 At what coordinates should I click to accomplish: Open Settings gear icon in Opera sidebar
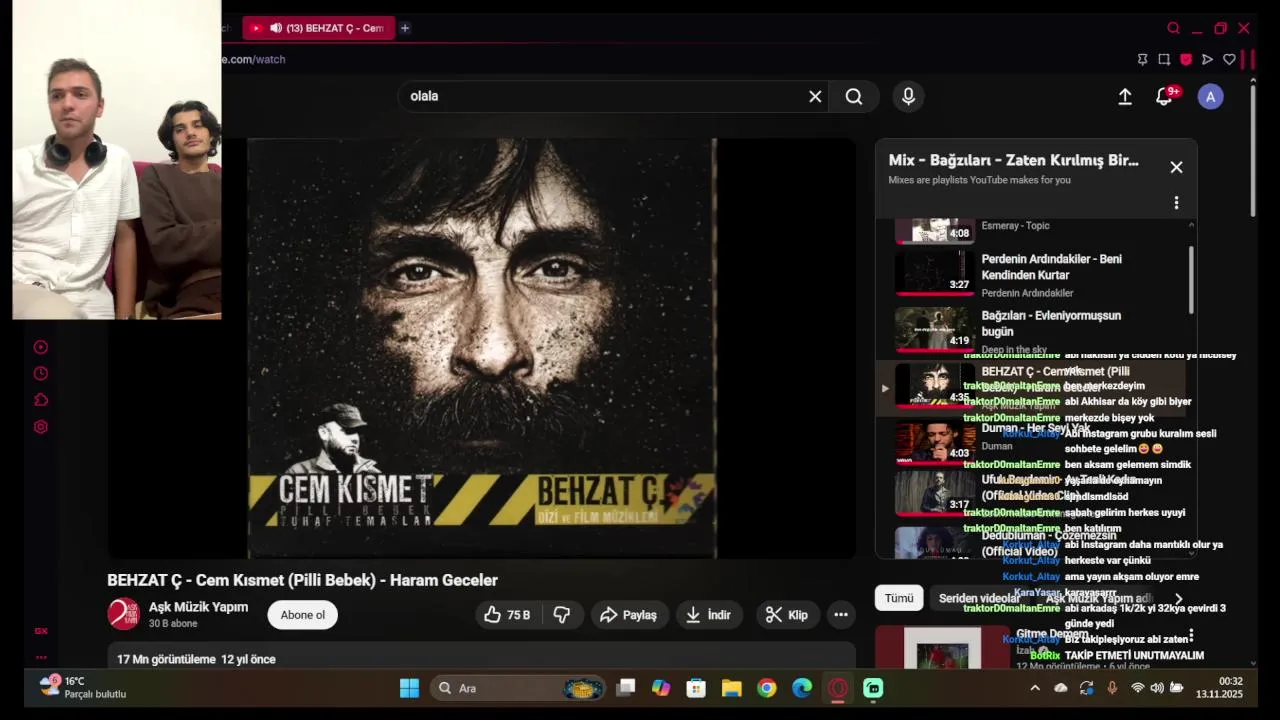pyautogui.click(x=41, y=427)
